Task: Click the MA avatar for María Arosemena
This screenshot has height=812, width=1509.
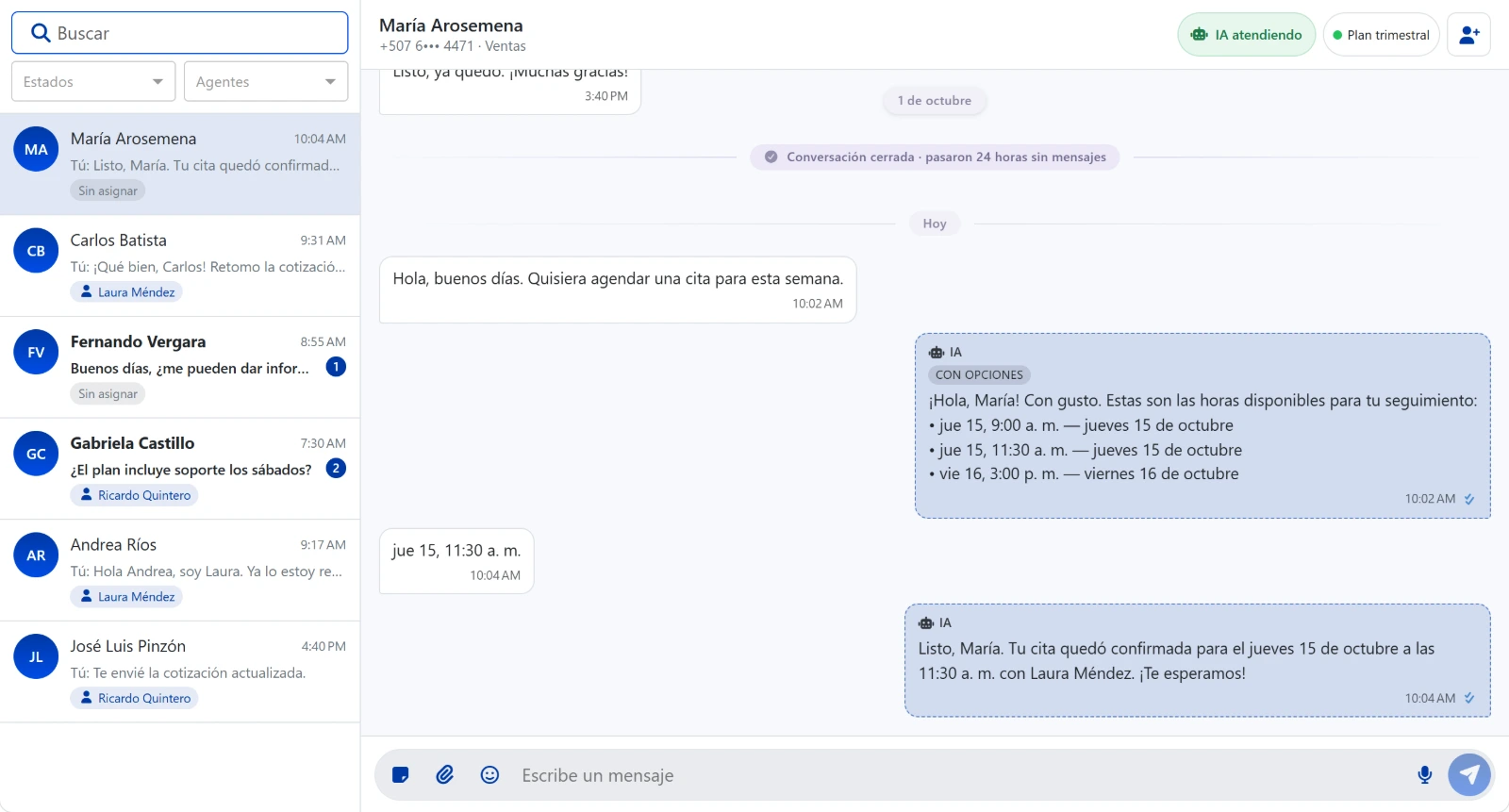Action: [36, 149]
